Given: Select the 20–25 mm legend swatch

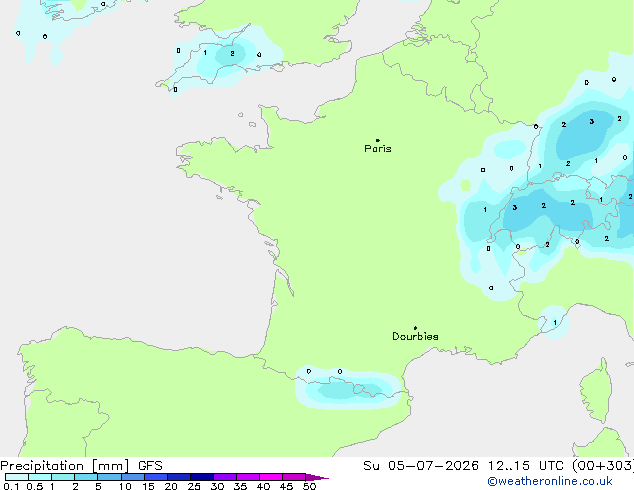Looking at the screenshot, I should tap(179, 477).
